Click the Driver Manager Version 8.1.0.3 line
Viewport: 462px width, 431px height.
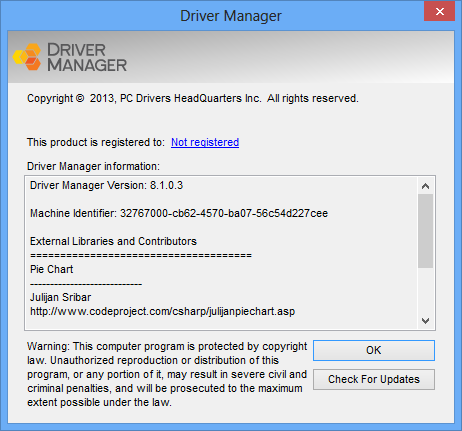106,185
